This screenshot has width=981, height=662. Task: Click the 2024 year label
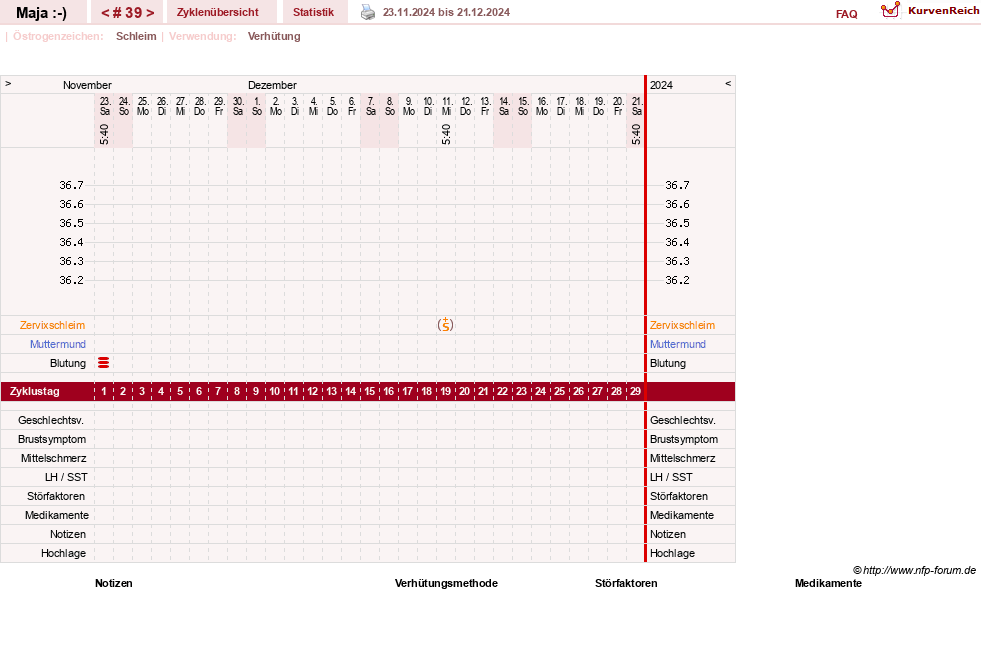[661, 85]
